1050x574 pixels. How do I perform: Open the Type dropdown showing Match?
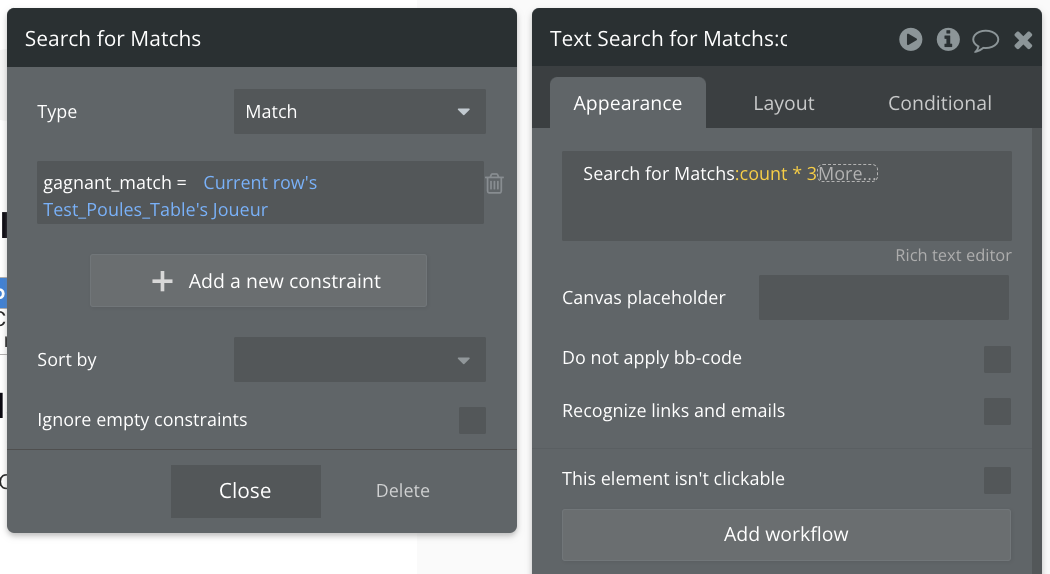(359, 112)
